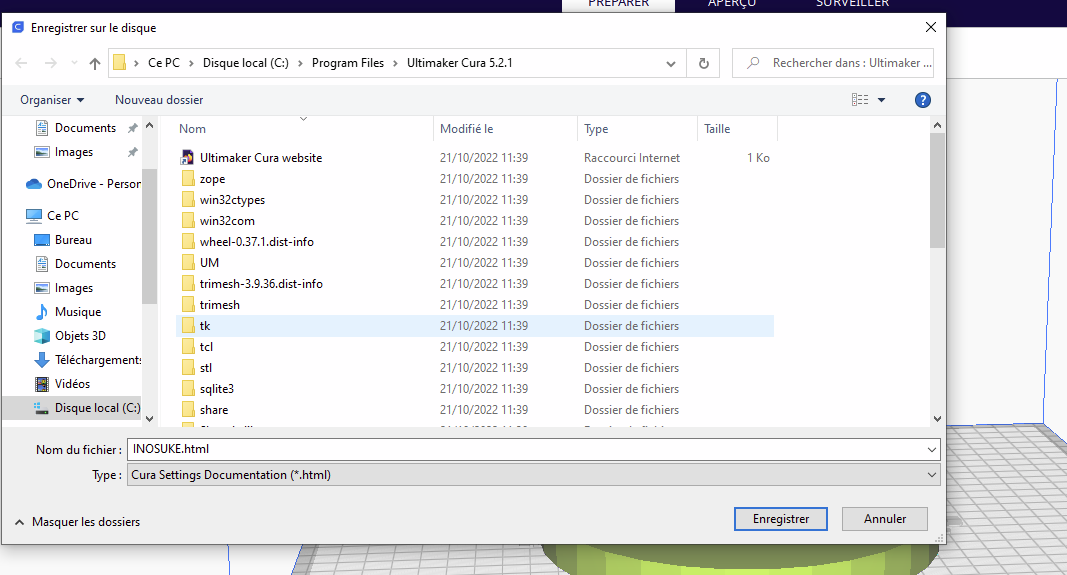1067x575 pixels.
Task: Go up one folder level arrow
Action: click(x=95, y=63)
